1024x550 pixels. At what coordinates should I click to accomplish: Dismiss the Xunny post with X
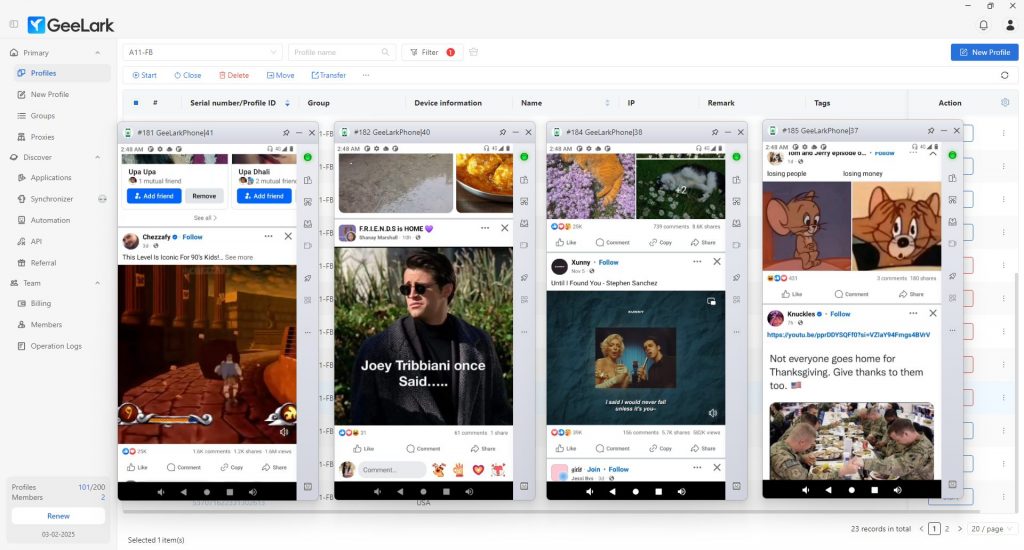[716, 261]
